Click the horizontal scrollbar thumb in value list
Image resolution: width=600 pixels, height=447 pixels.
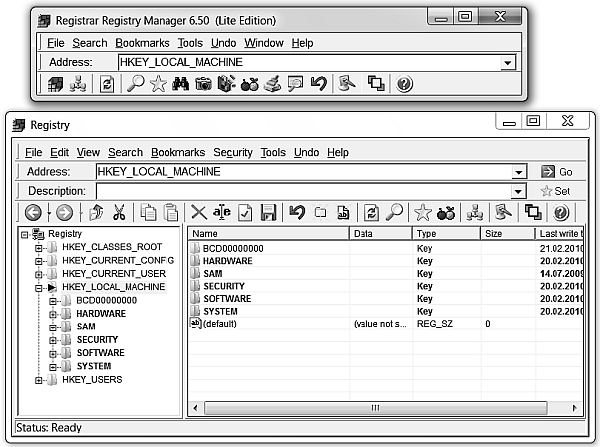[375, 408]
